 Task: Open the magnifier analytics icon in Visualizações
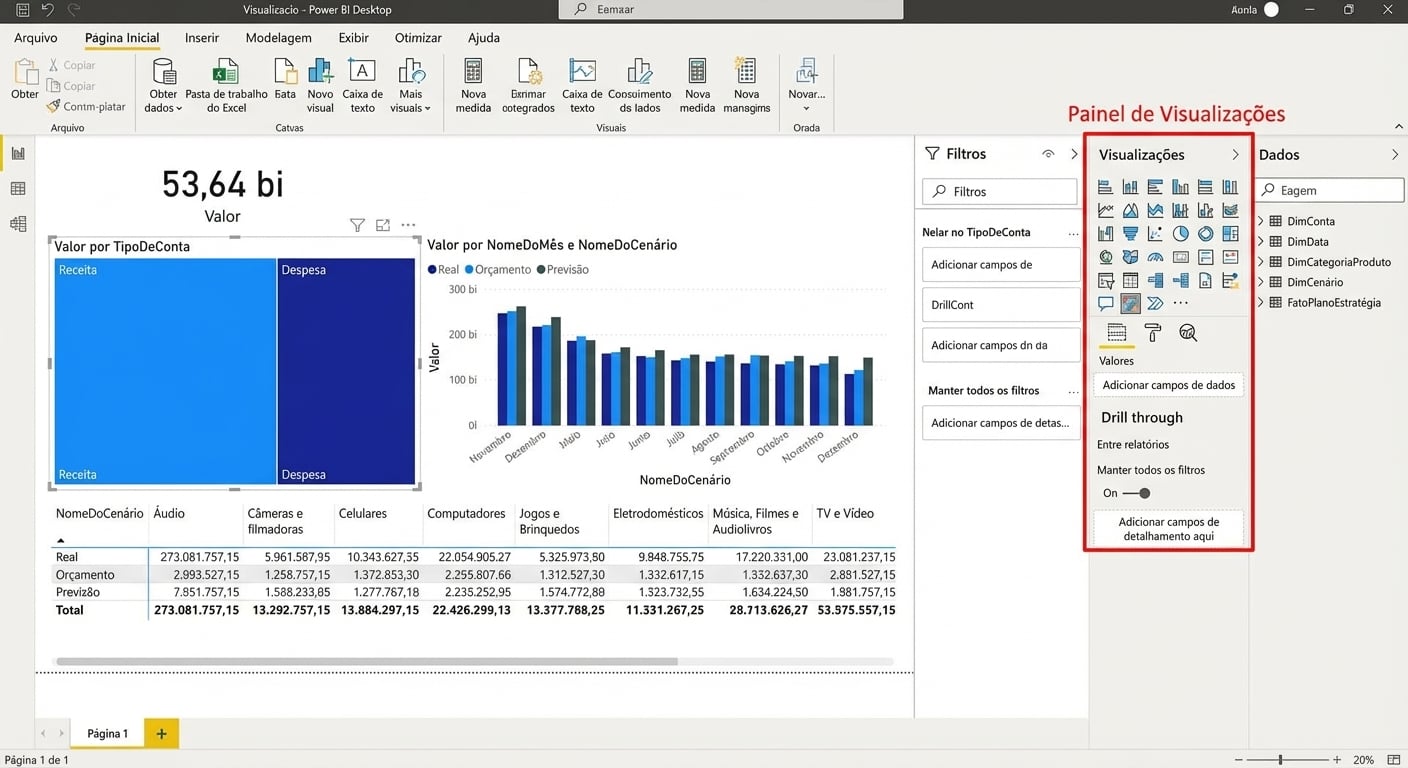1188,333
